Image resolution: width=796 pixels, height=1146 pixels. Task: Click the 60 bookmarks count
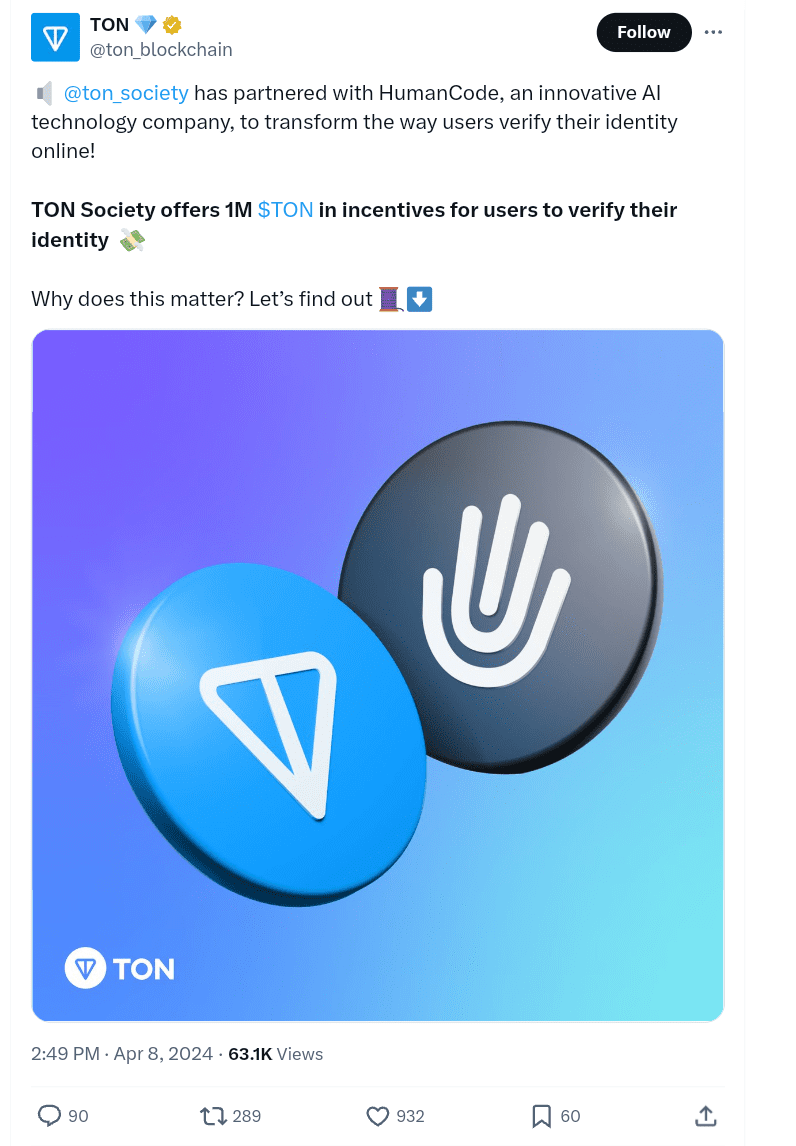[570, 1116]
